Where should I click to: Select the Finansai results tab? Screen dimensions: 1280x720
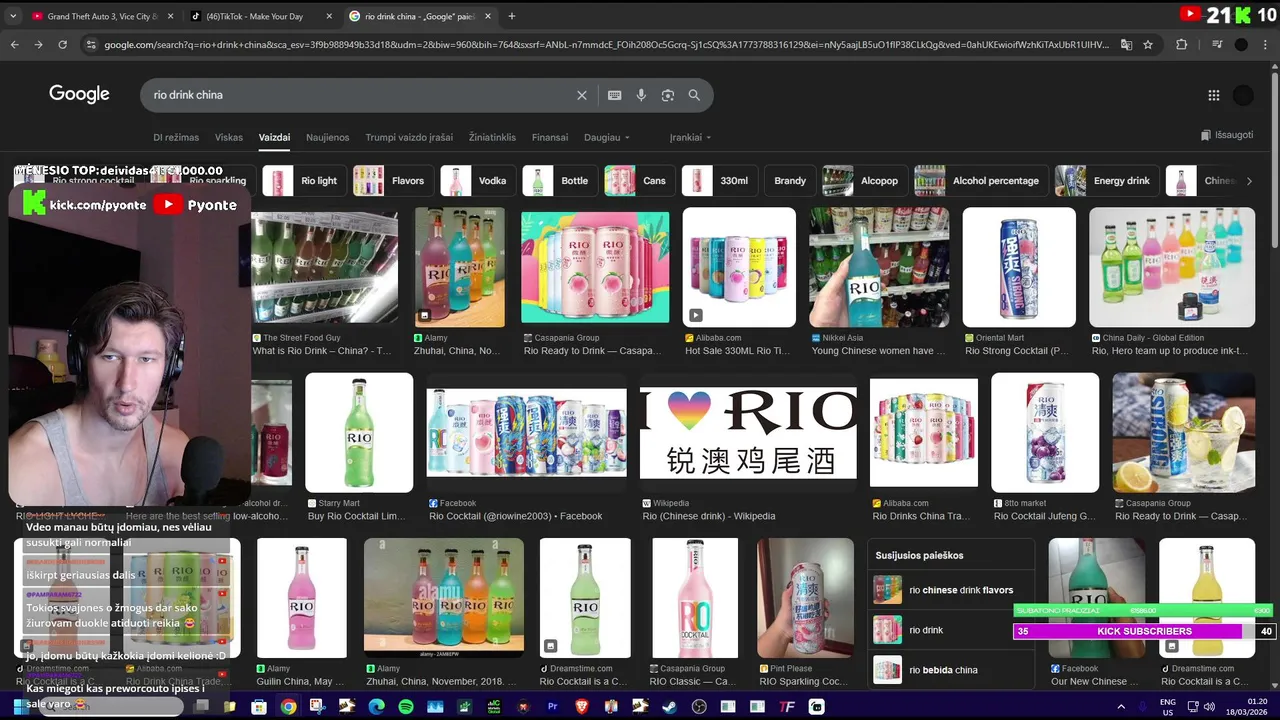pos(550,137)
